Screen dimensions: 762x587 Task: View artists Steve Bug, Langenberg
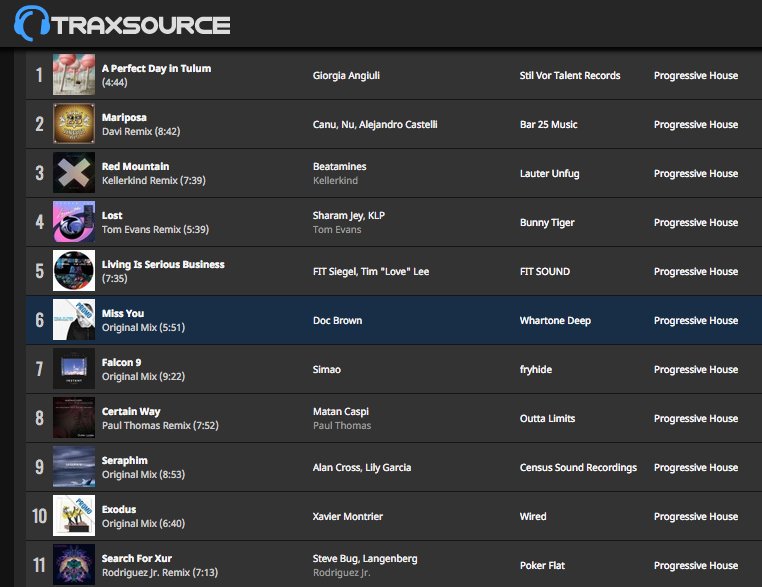tap(365, 559)
